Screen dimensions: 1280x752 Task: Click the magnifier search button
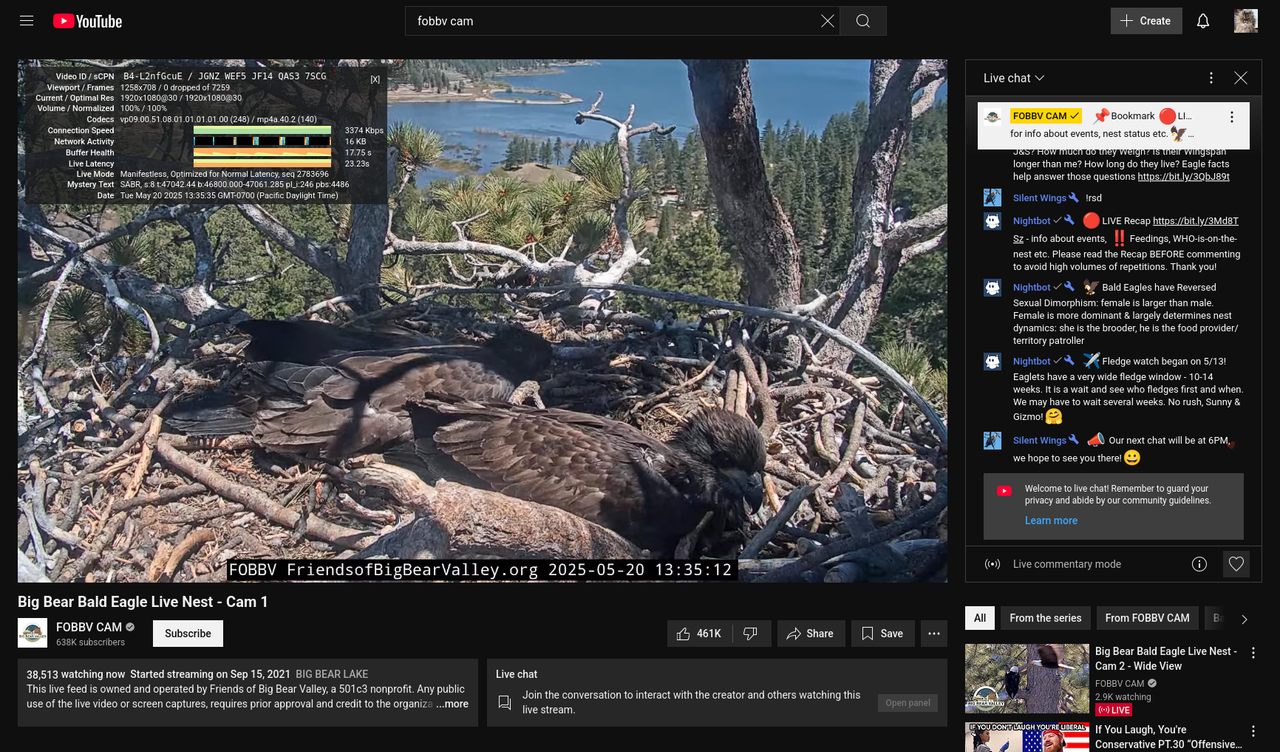tap(863, 21)
